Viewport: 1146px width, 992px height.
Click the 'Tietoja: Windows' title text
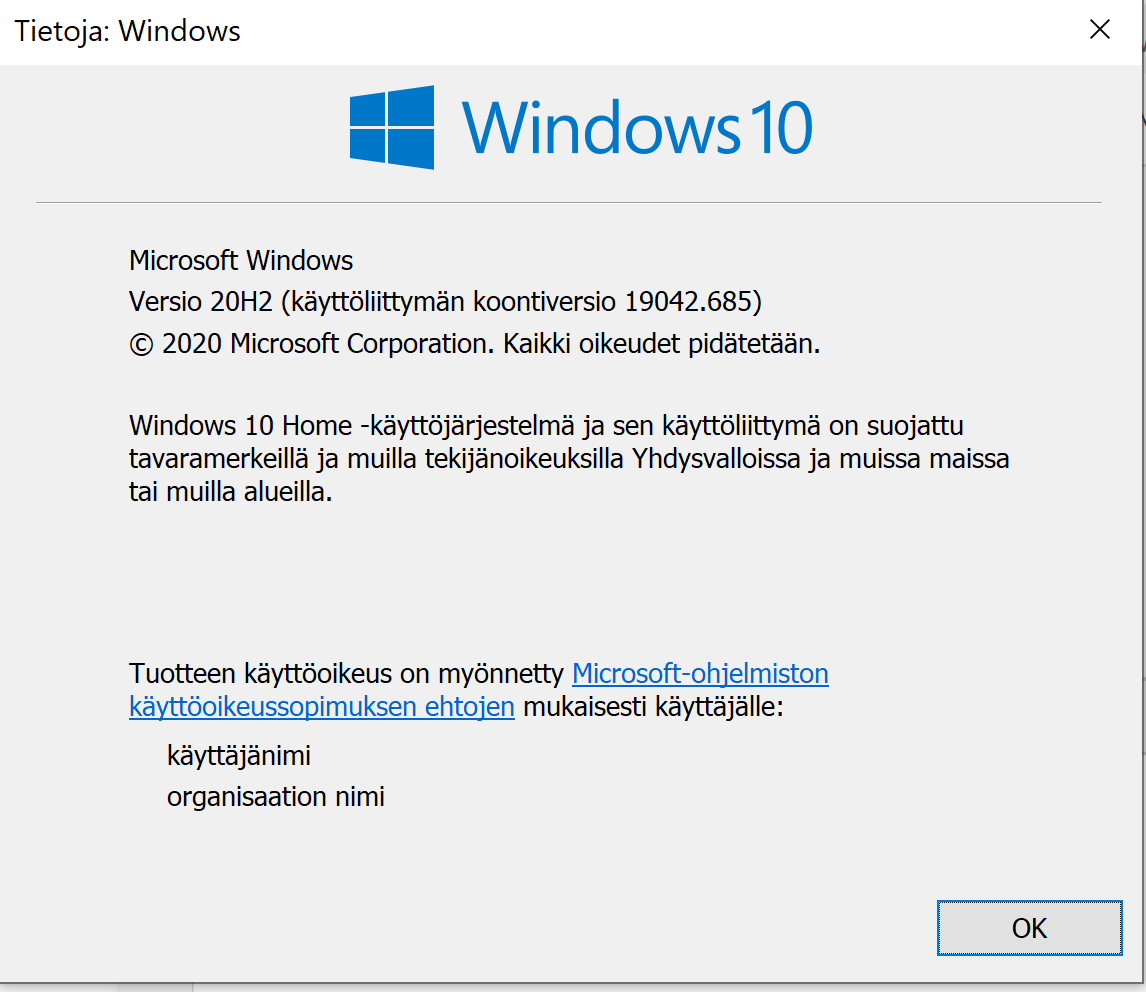pyautogui.click(x=127, y=31)
